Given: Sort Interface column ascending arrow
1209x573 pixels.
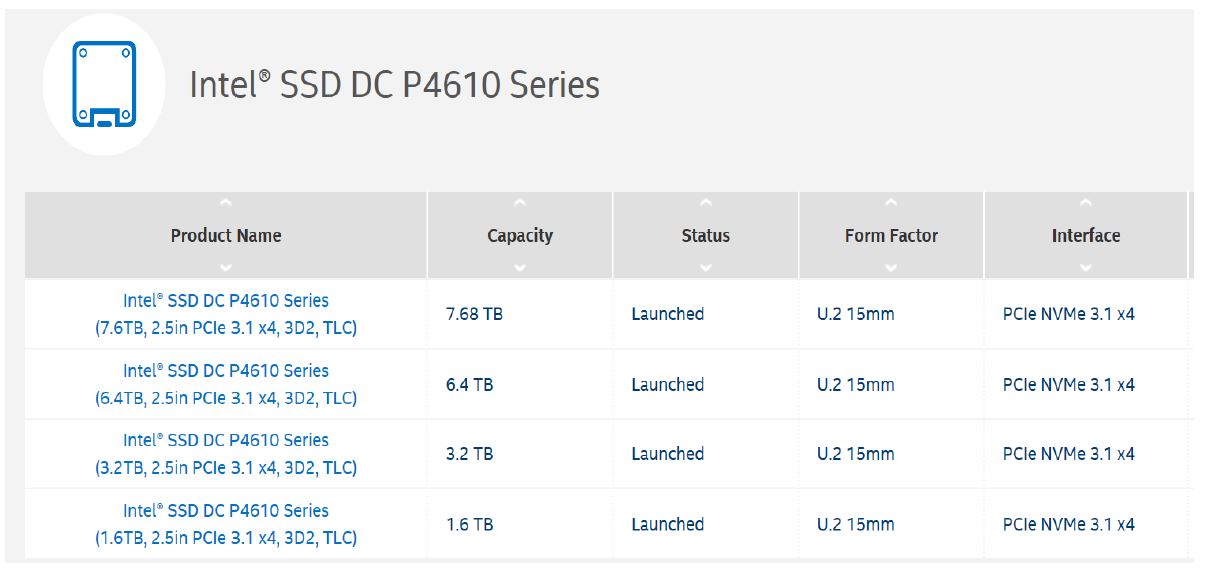Looking at the screenshot, I should coord(1085,204).
